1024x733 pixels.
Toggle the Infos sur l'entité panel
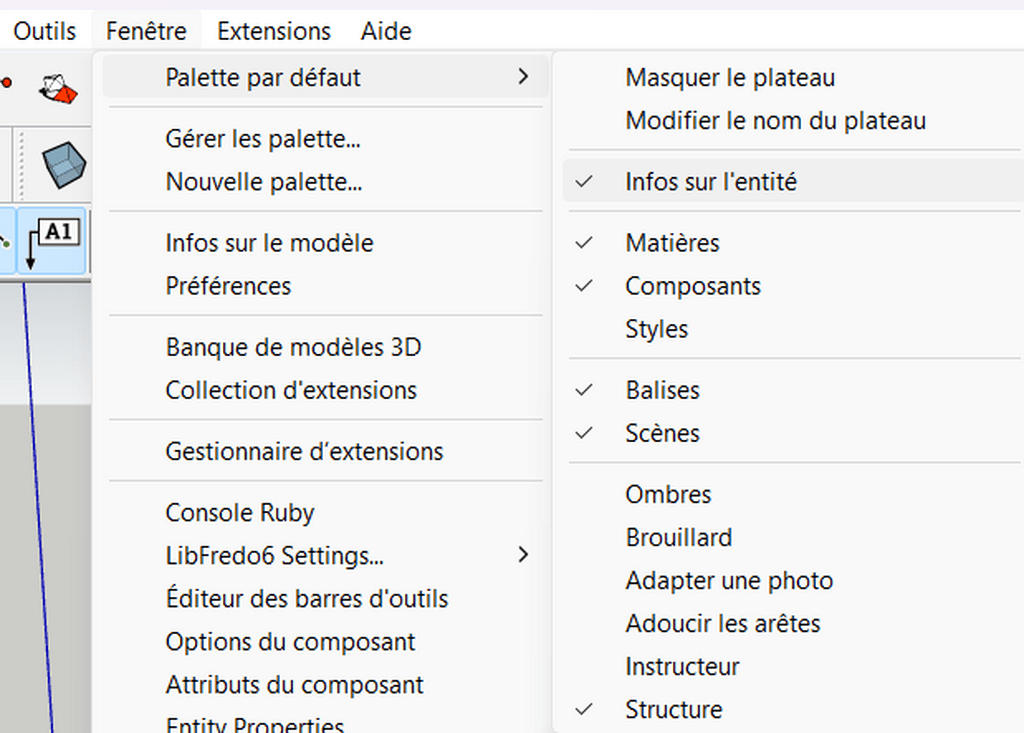click(710, 182)
